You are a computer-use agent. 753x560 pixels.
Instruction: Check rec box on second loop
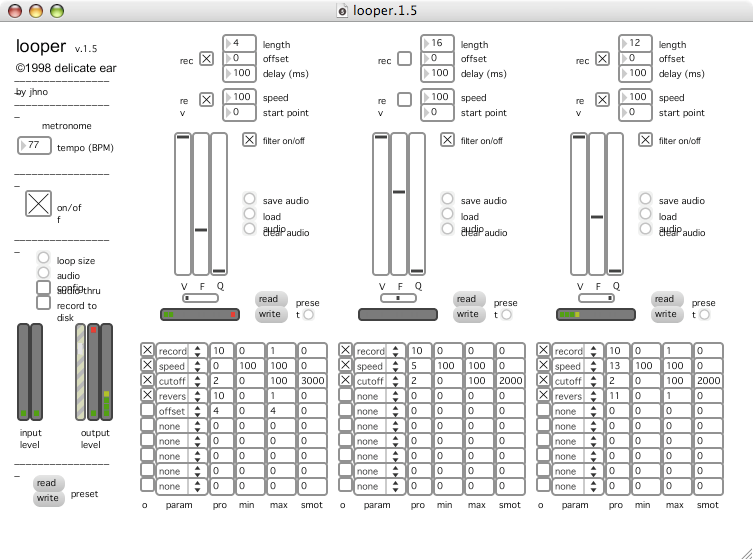coord(404,59)
